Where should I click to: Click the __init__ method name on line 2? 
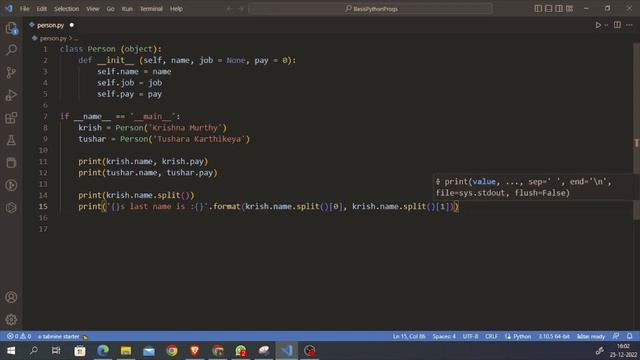[115, 60]
